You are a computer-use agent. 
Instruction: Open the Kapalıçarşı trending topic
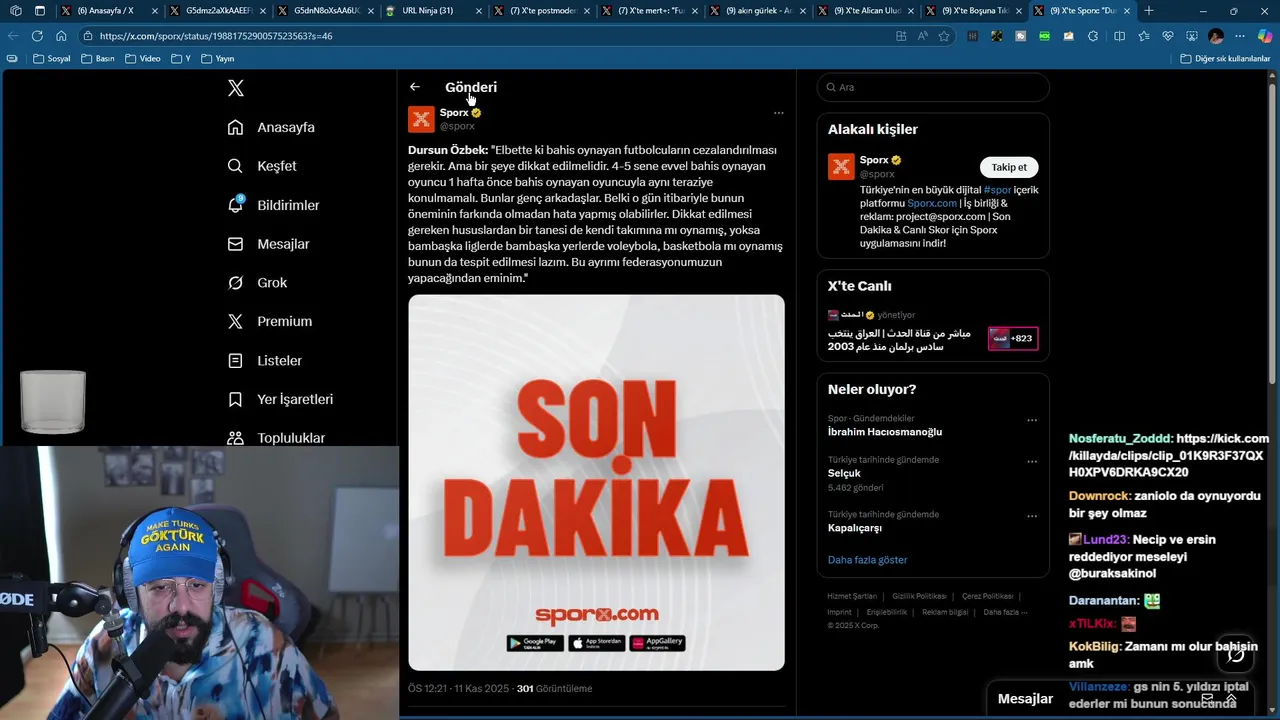pyautogui.click(x=855, y=528)
